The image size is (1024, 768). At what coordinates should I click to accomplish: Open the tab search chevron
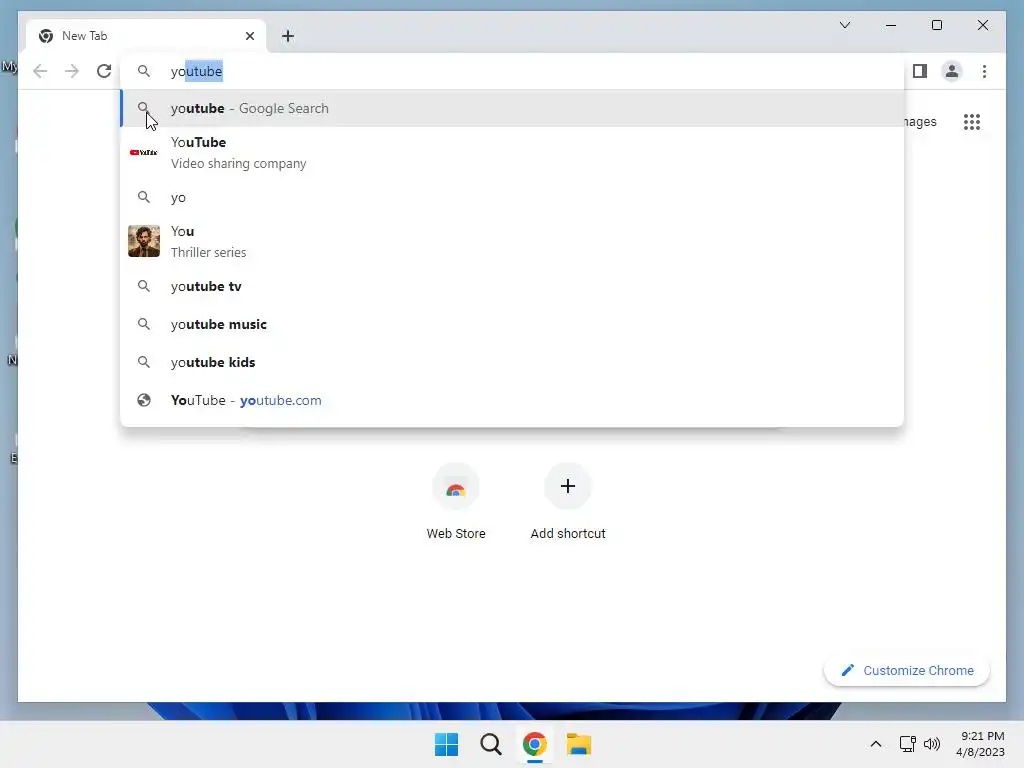point(844,25)
